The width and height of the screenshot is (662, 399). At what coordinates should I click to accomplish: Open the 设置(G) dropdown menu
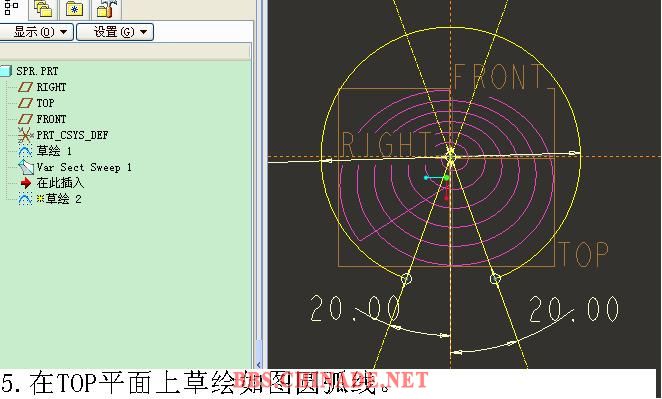click(x=115, y=32)
